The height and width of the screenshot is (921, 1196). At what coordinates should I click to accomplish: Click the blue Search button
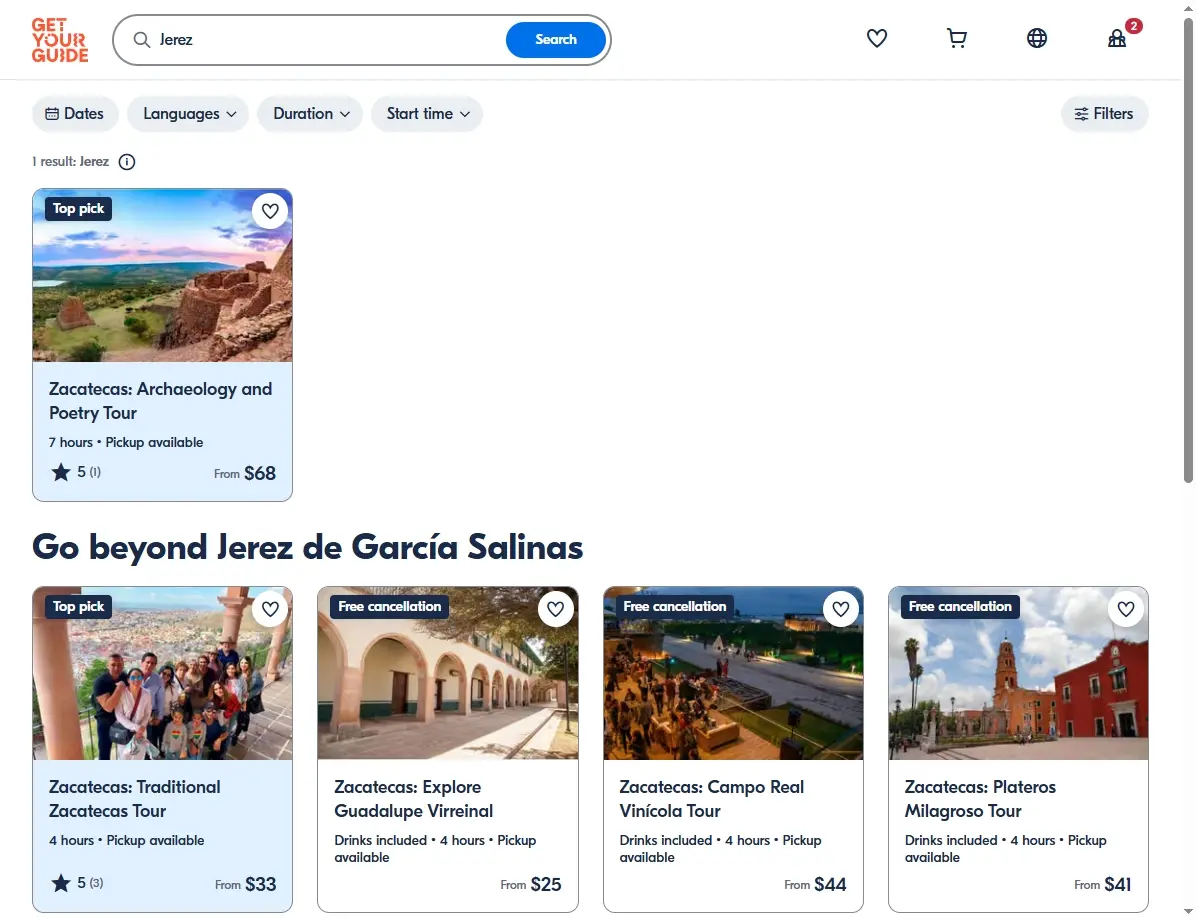556,40
